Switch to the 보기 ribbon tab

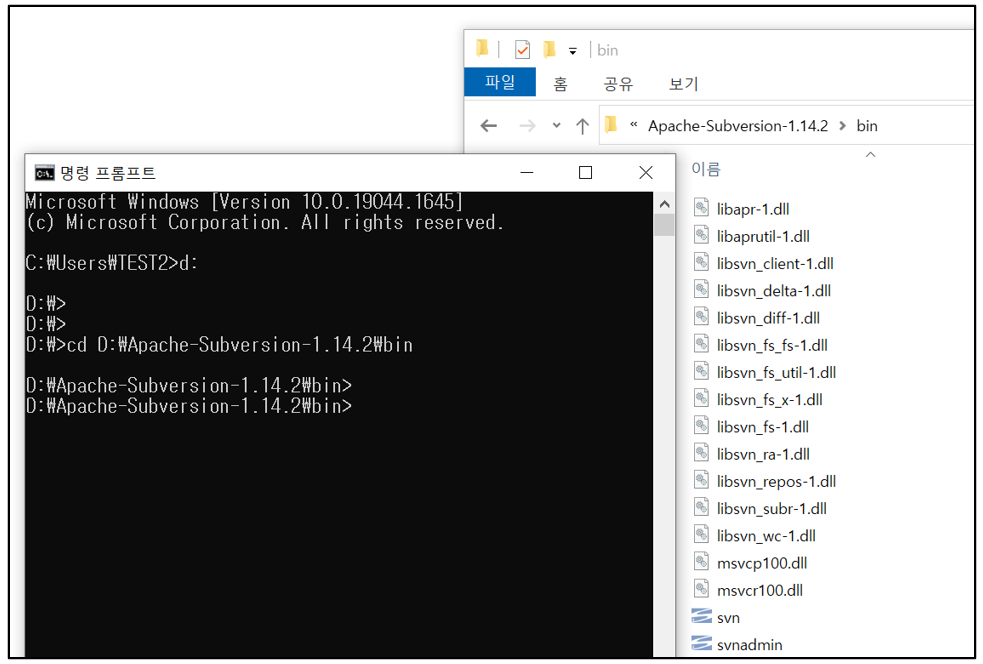click(683, 83)
